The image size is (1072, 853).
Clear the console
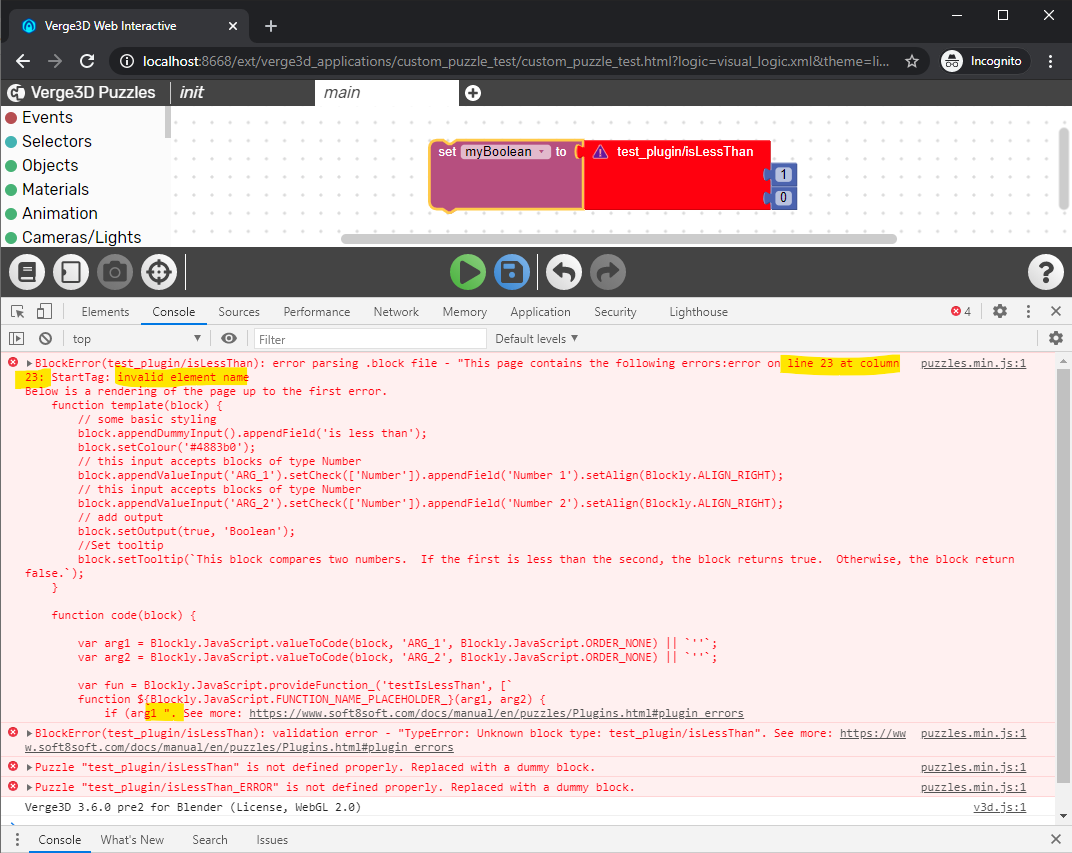[45, 338]
